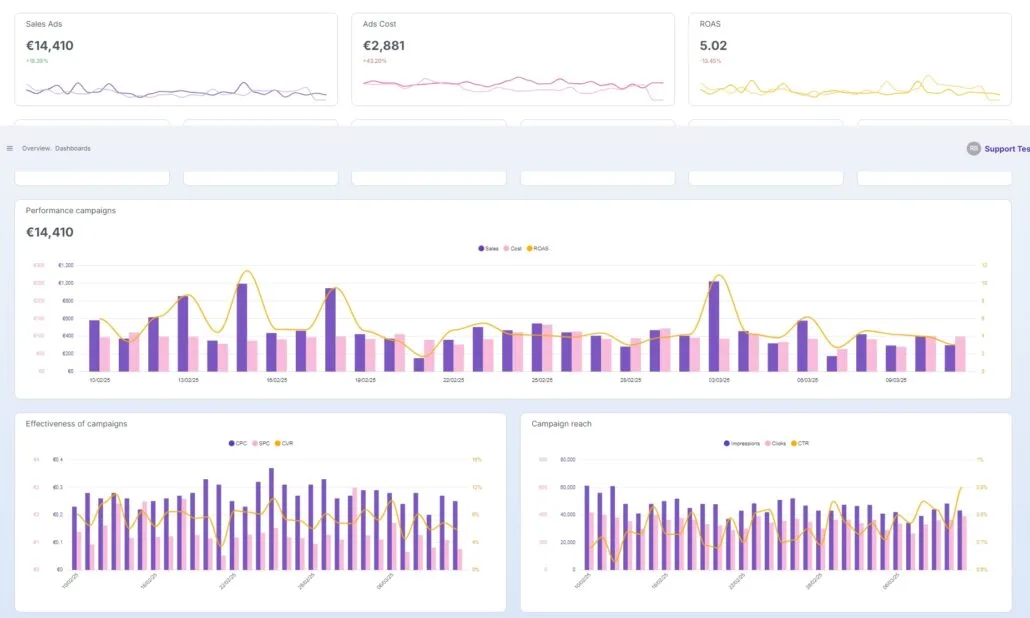The height and width of the screenshot is (618, 1030).
Task: Toggle Clicks series in Campaign reach legend
Action: point(775,443)
